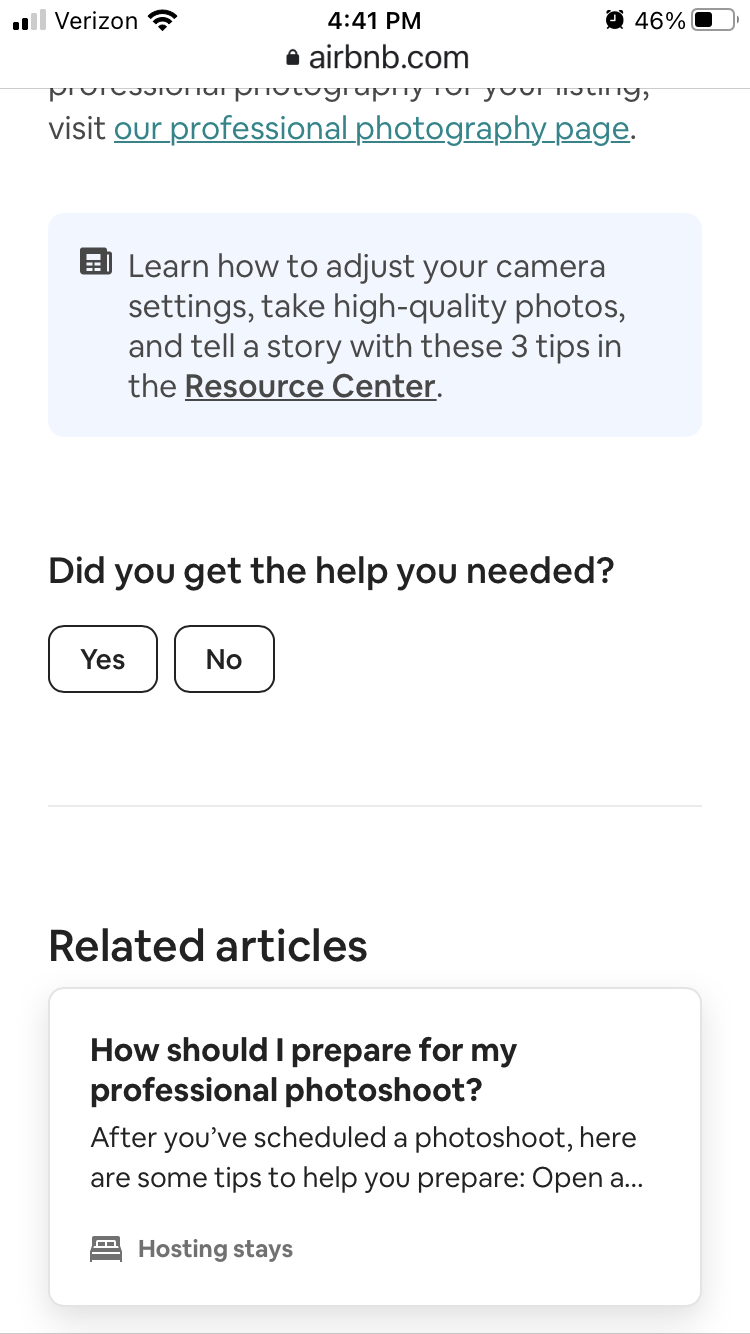Tap the cellular signal bars icon
This screenshot has width=750, height=1334.
coord(31,20)
